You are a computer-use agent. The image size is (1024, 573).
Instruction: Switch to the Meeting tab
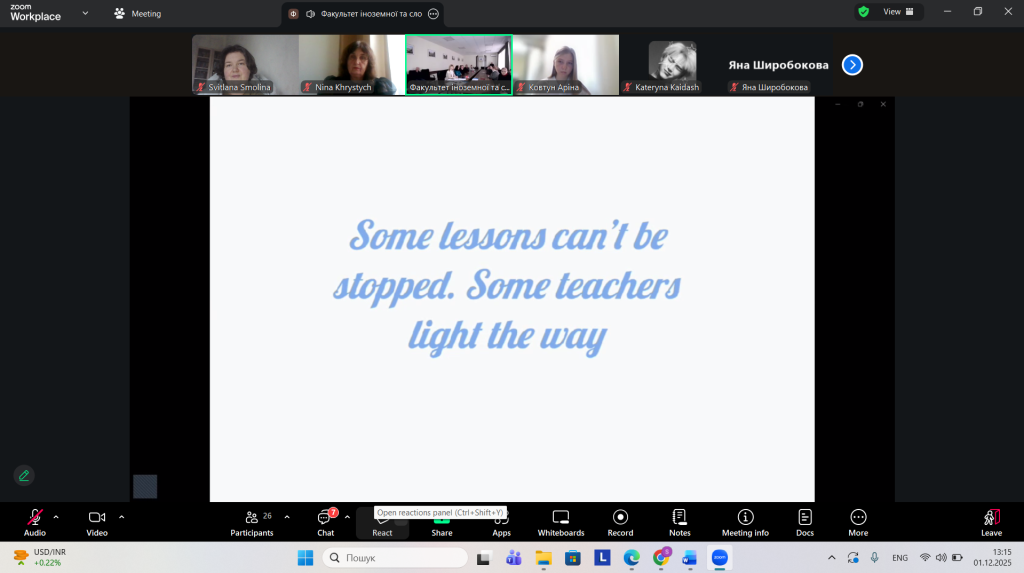[x=138, y=14]
